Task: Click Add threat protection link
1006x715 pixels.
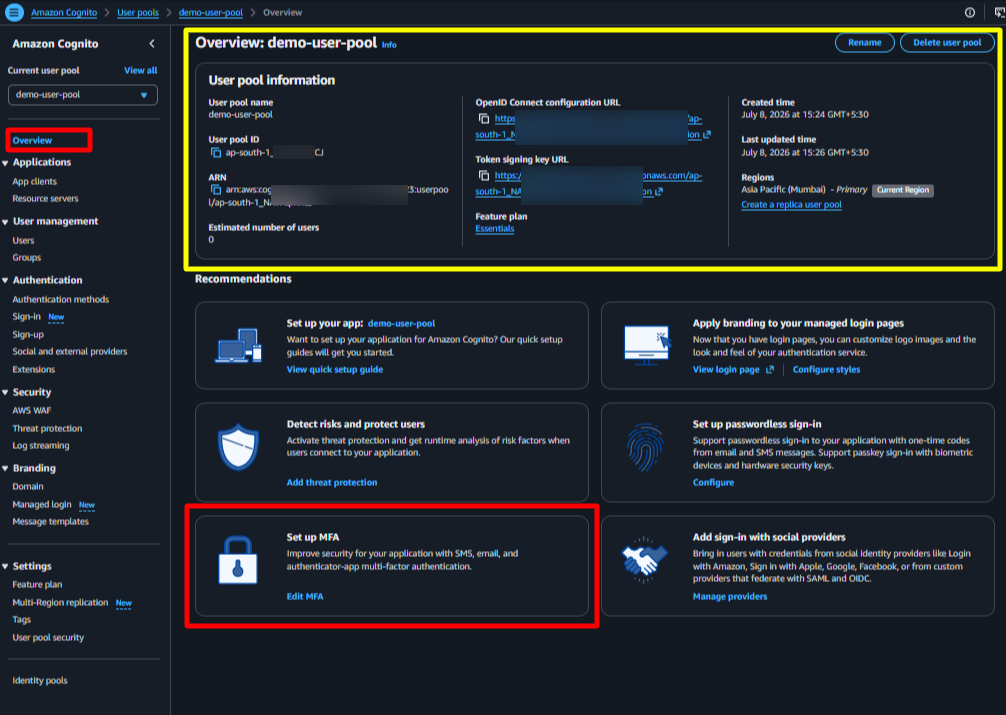Action: 332,483
